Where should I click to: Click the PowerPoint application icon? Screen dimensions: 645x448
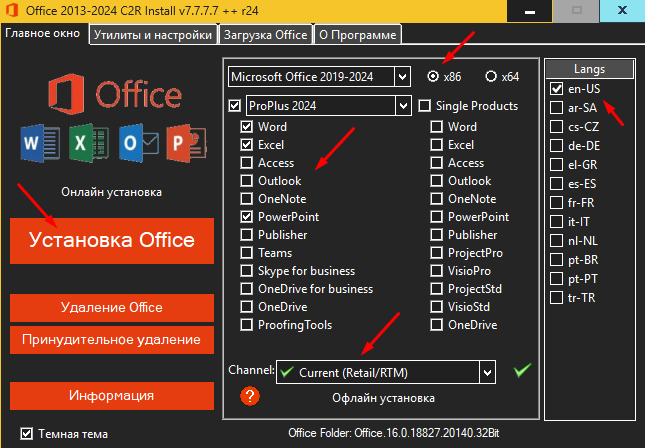point(187,143)
